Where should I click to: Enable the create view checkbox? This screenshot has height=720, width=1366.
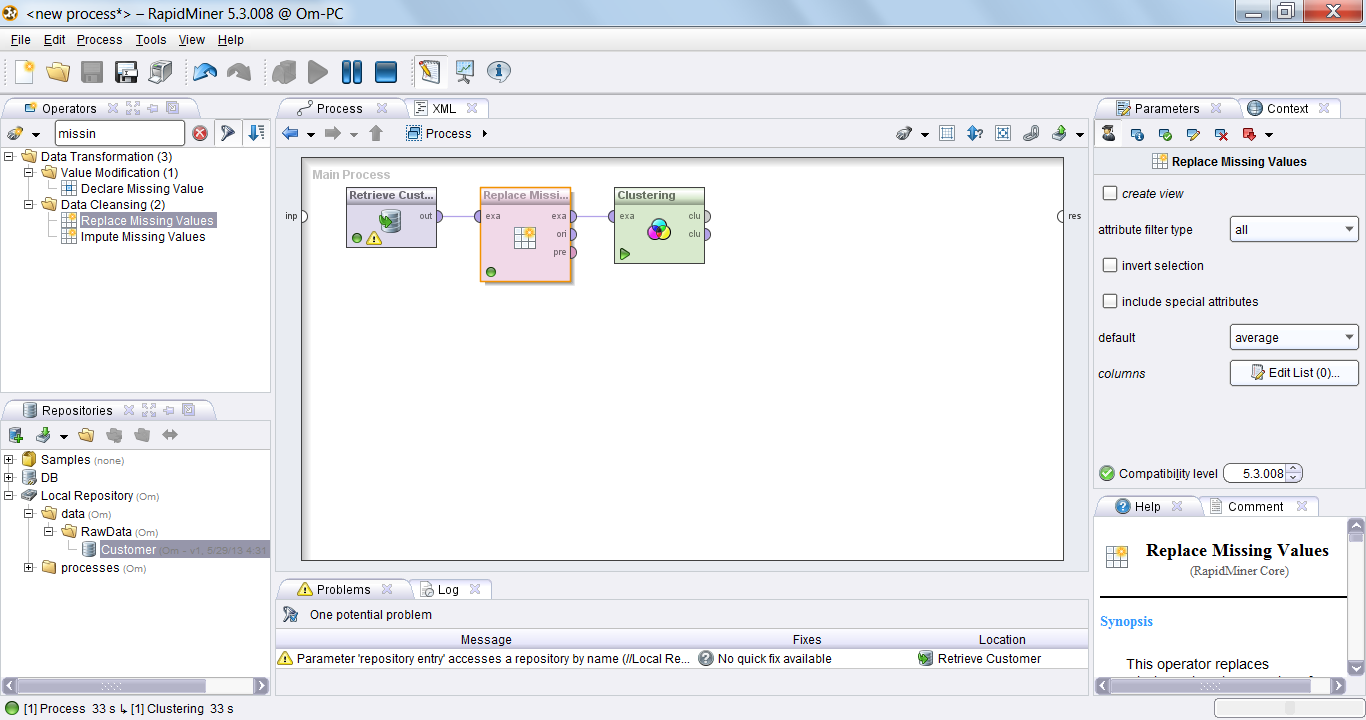tap(1110, 193)
